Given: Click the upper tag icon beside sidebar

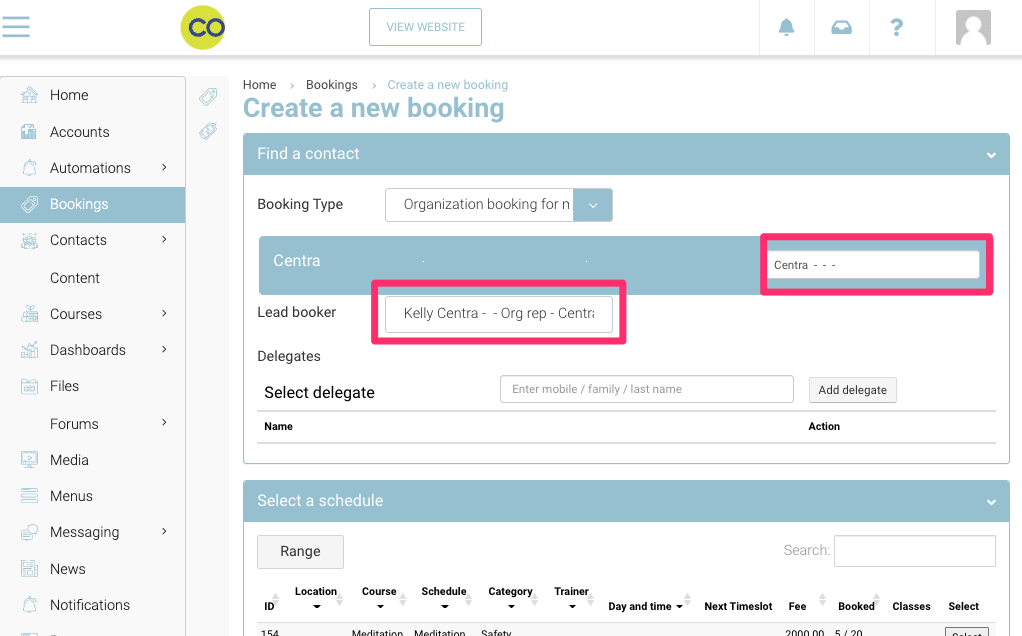Looking at the screenshot, I should tap(208, 97).
